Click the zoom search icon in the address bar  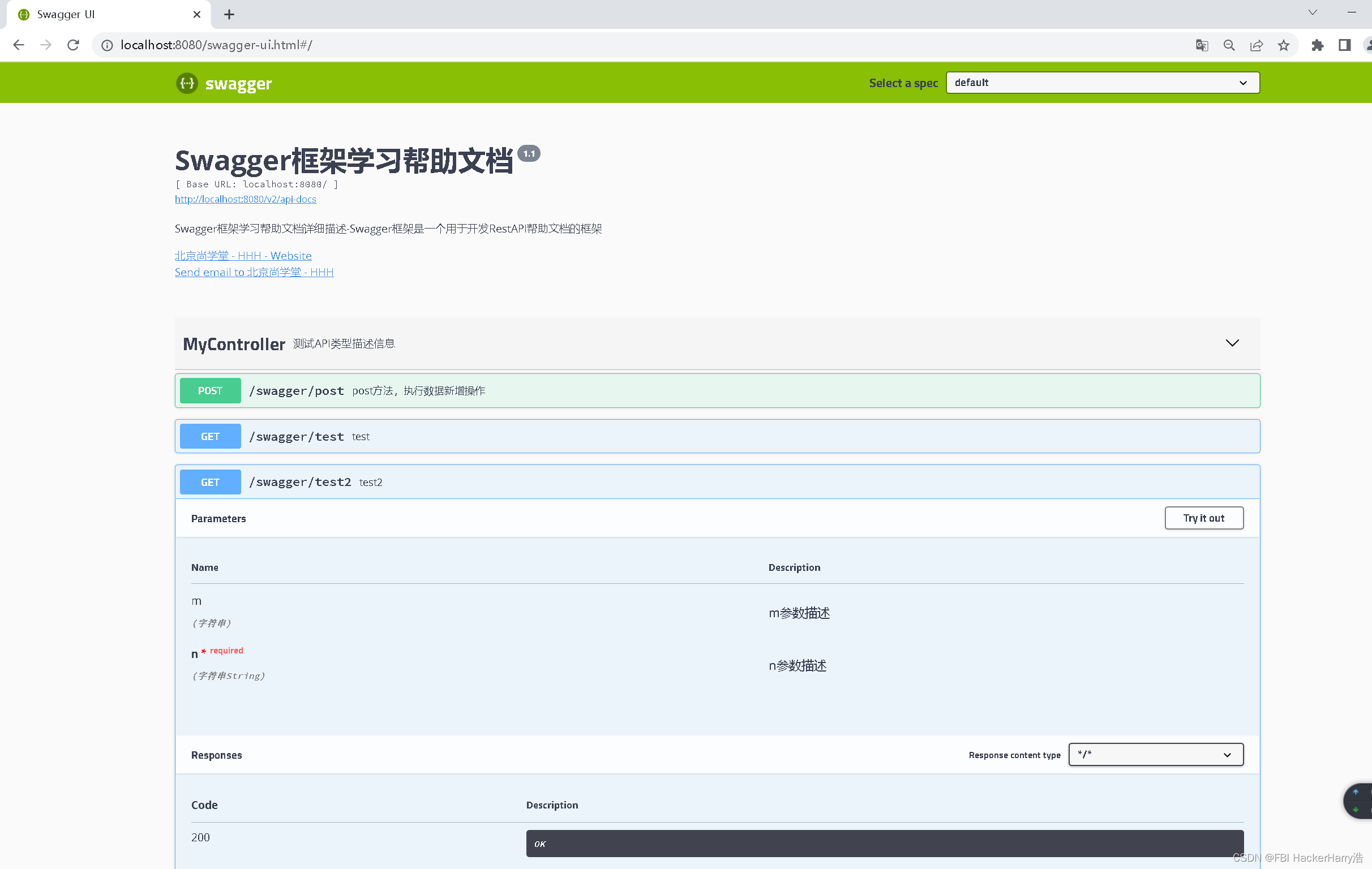click(1229, 45)
